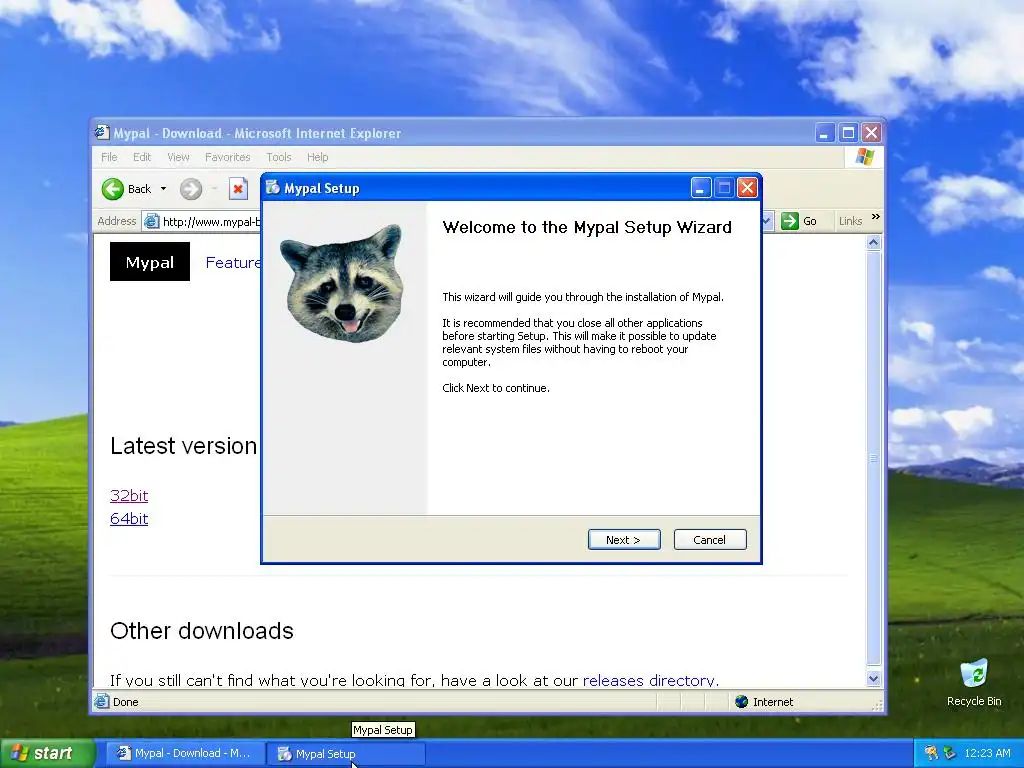This screenshot has height=768, width=1024.
Task: Click the 'Welcome to the Mypal Setup Wizard' heading
Action: click(x=586, y=227)
